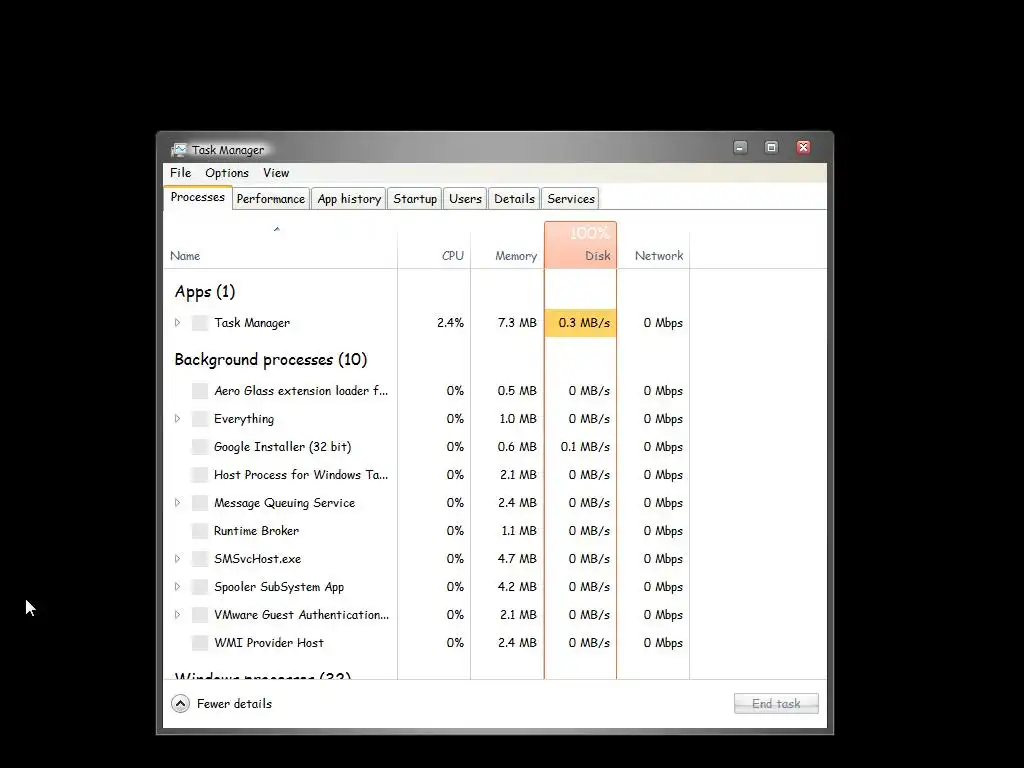Screen dimensions: 1024x768
Task: Click the Fewer details link
Action: [234, 703]
